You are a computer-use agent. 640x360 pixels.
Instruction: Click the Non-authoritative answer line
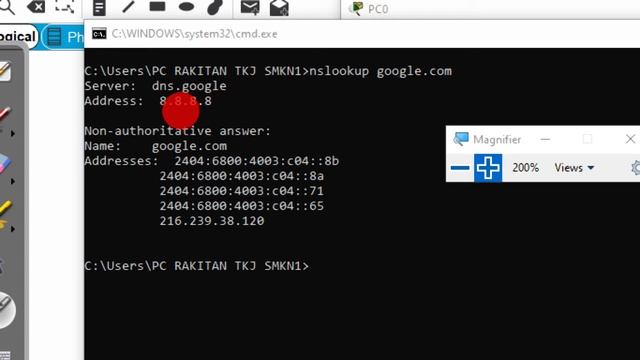click(178, 131)
